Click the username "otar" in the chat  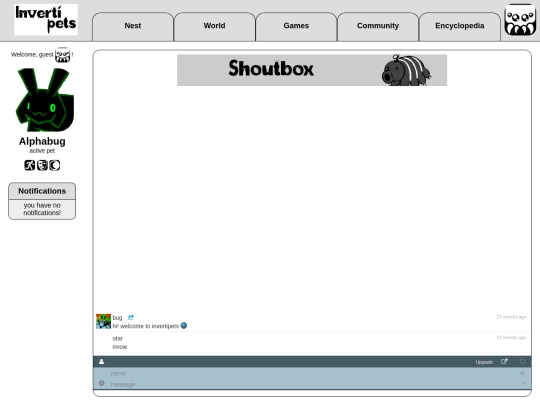coord(117,338)
